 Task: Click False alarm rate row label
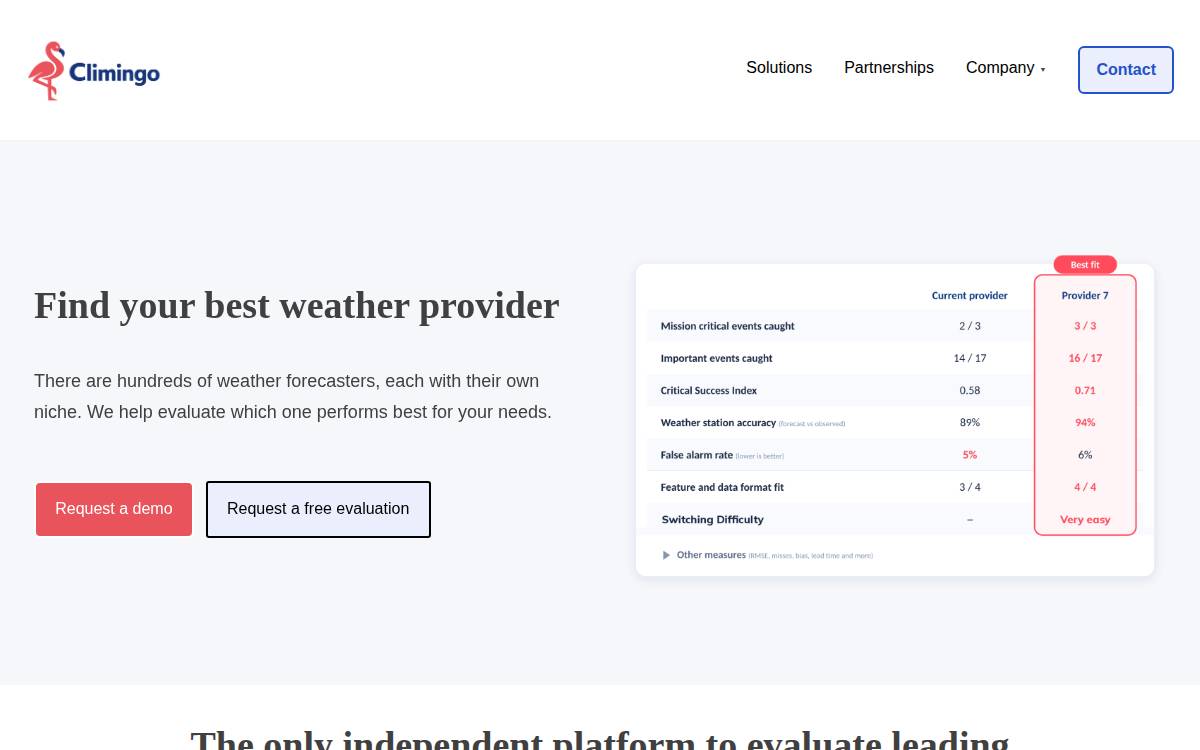697,455
